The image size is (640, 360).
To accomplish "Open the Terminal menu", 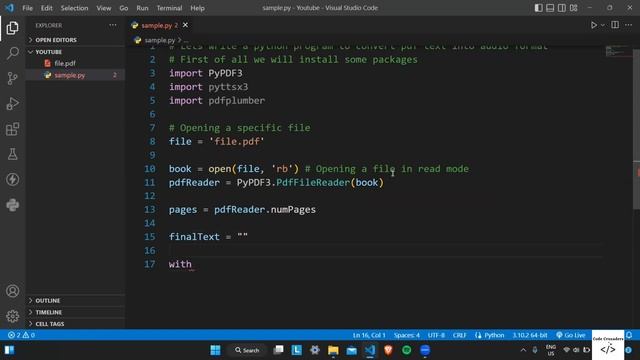I will pyautogui.click(x=169, y=8).
